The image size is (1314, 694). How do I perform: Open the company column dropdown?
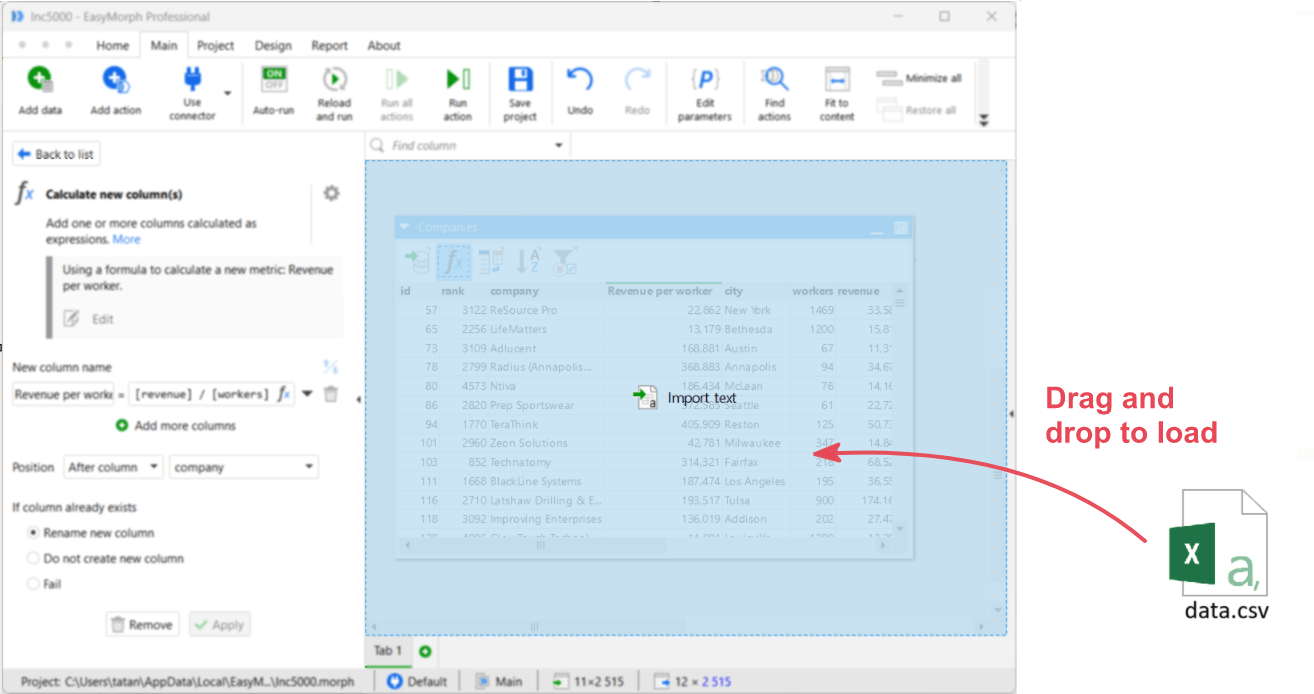tap(244, 467)
